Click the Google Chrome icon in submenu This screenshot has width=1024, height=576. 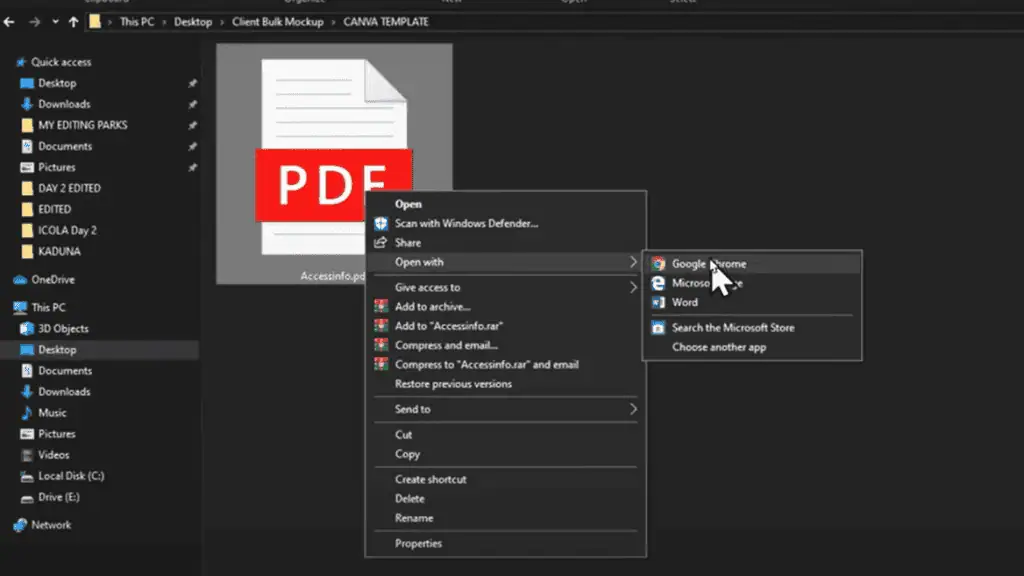(x=658, y=264)
